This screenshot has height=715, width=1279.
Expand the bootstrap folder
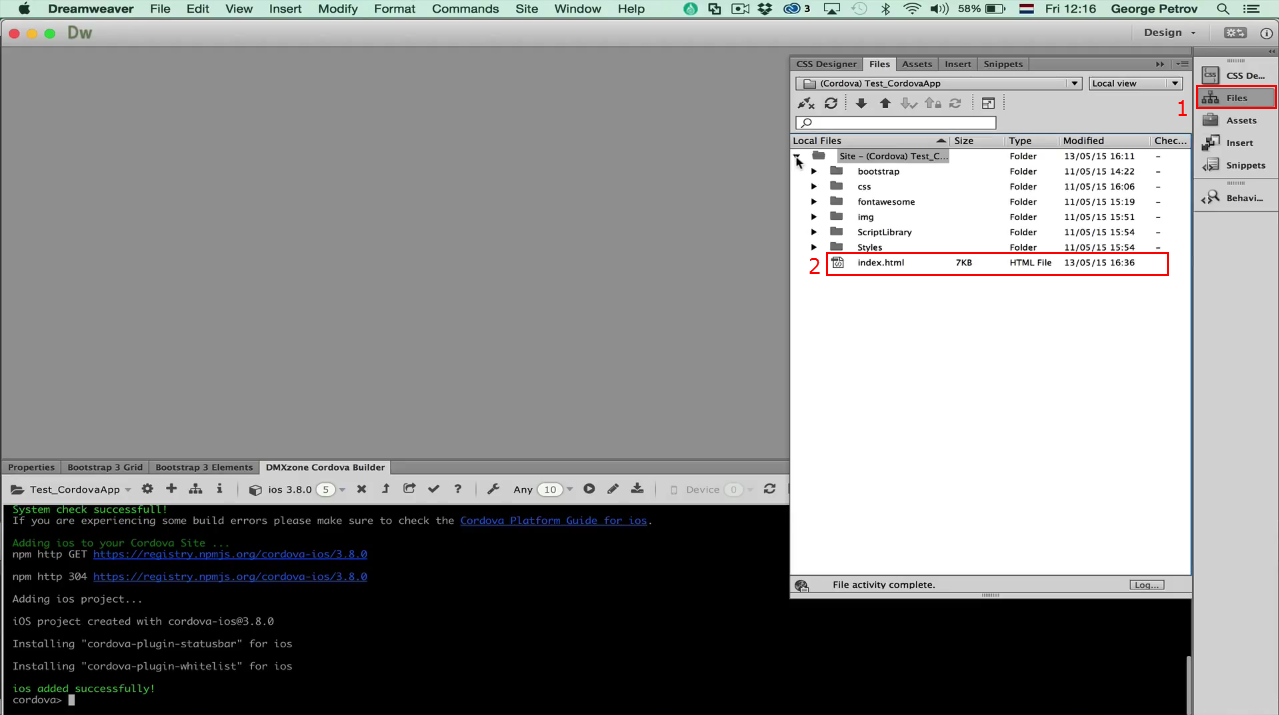[814, 171]
